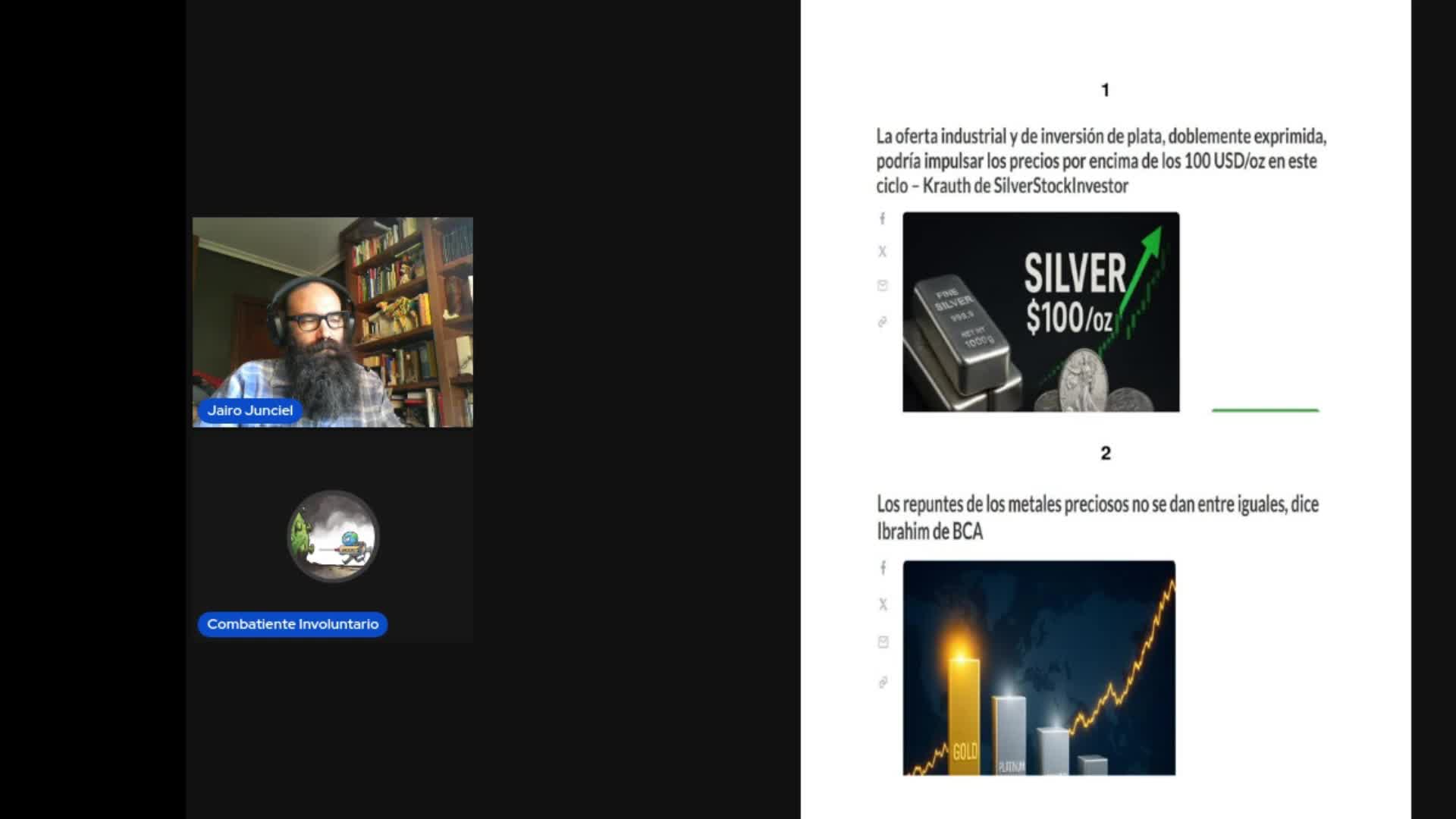Screen dimensions: 1456x819
Task: Email the silver $100/oz article
Action: (x=882, y=286)
